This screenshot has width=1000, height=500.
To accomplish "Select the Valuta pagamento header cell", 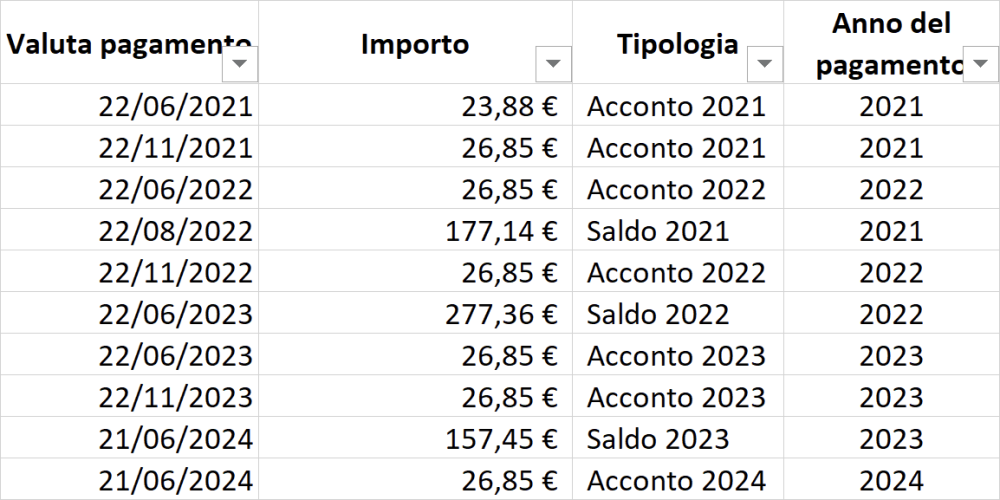I will pos(129,42).
